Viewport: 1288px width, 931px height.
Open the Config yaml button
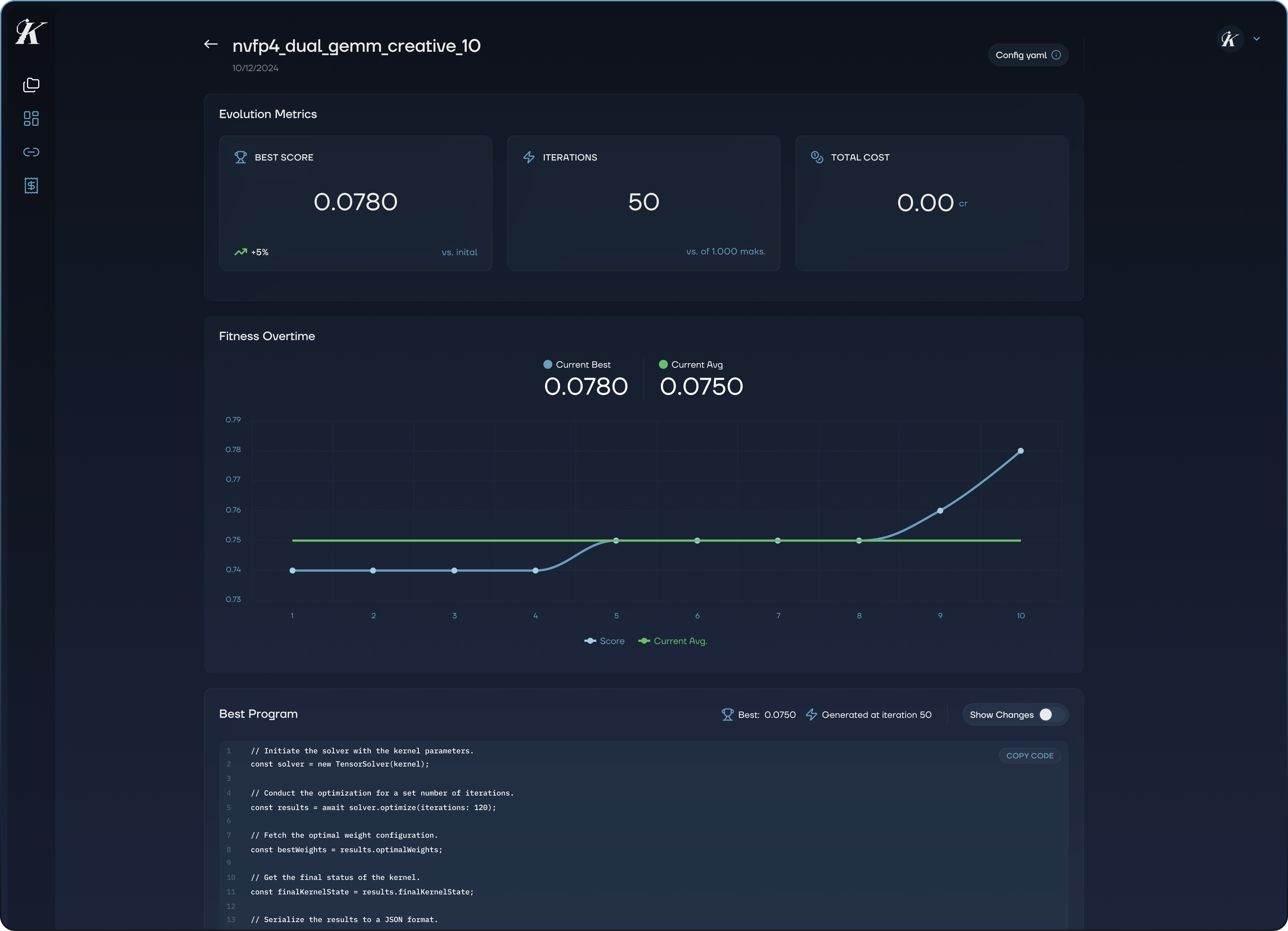point(1020,55)
